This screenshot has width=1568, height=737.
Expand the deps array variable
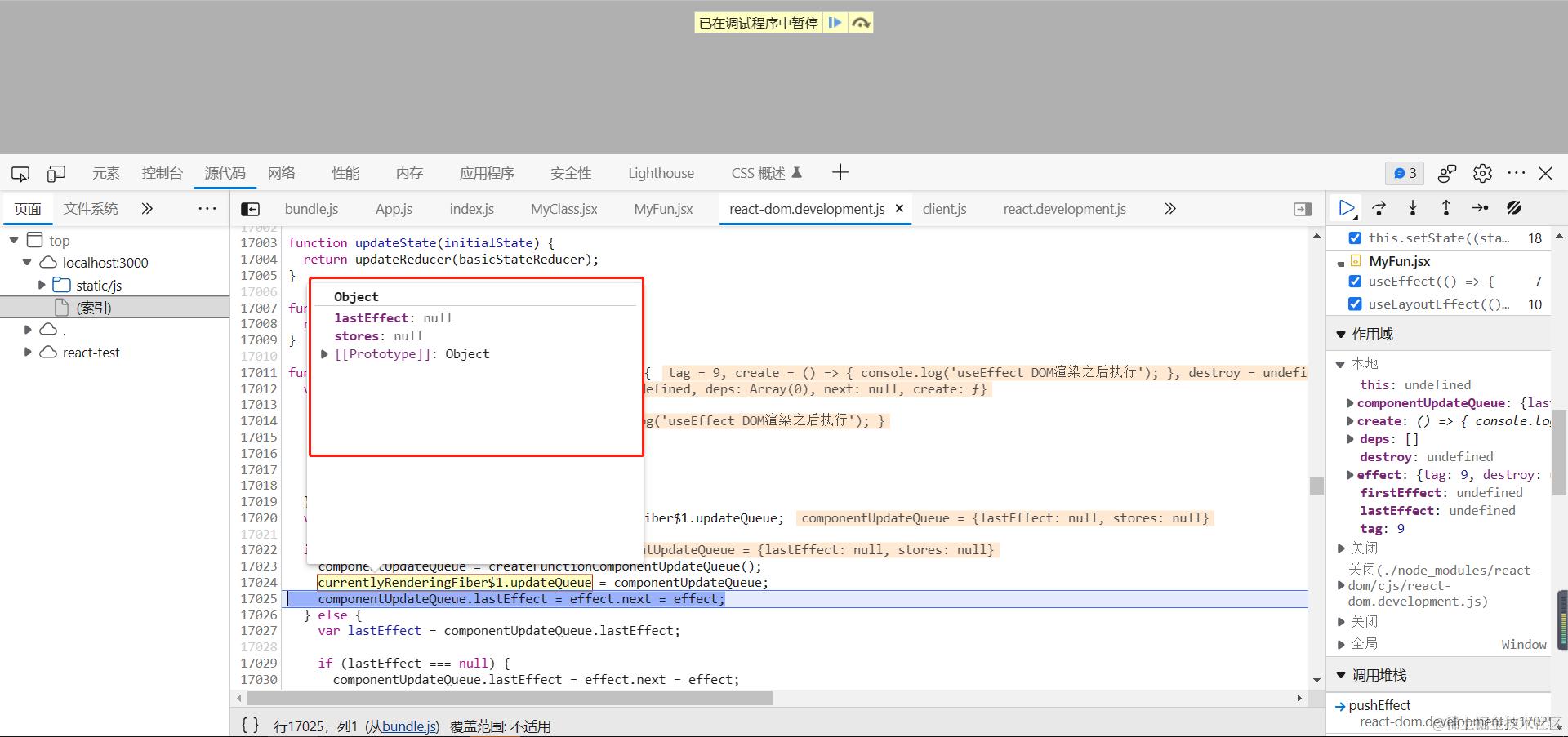[x=1350, y=439]
